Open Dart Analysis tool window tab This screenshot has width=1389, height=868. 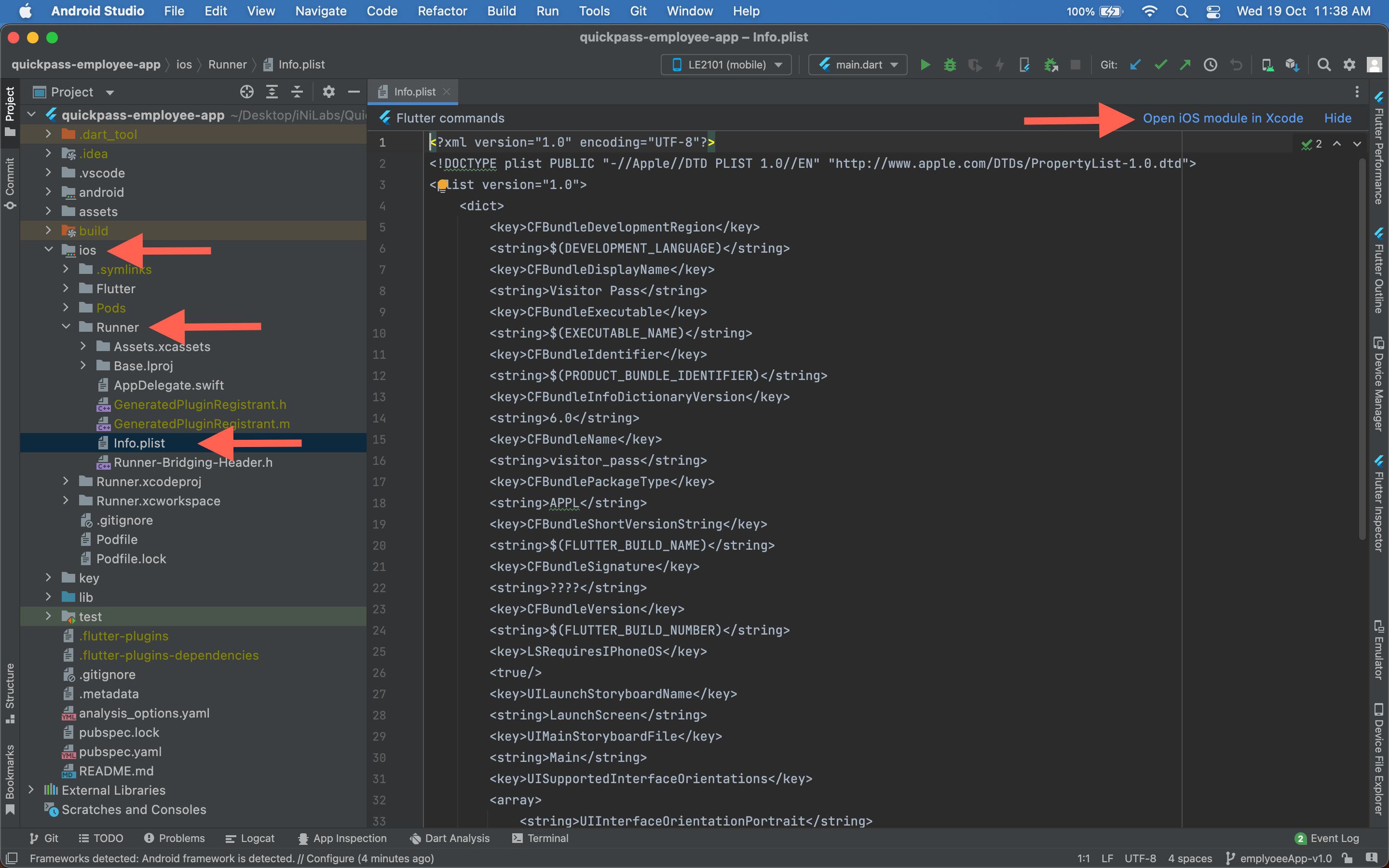click(449, 838)
